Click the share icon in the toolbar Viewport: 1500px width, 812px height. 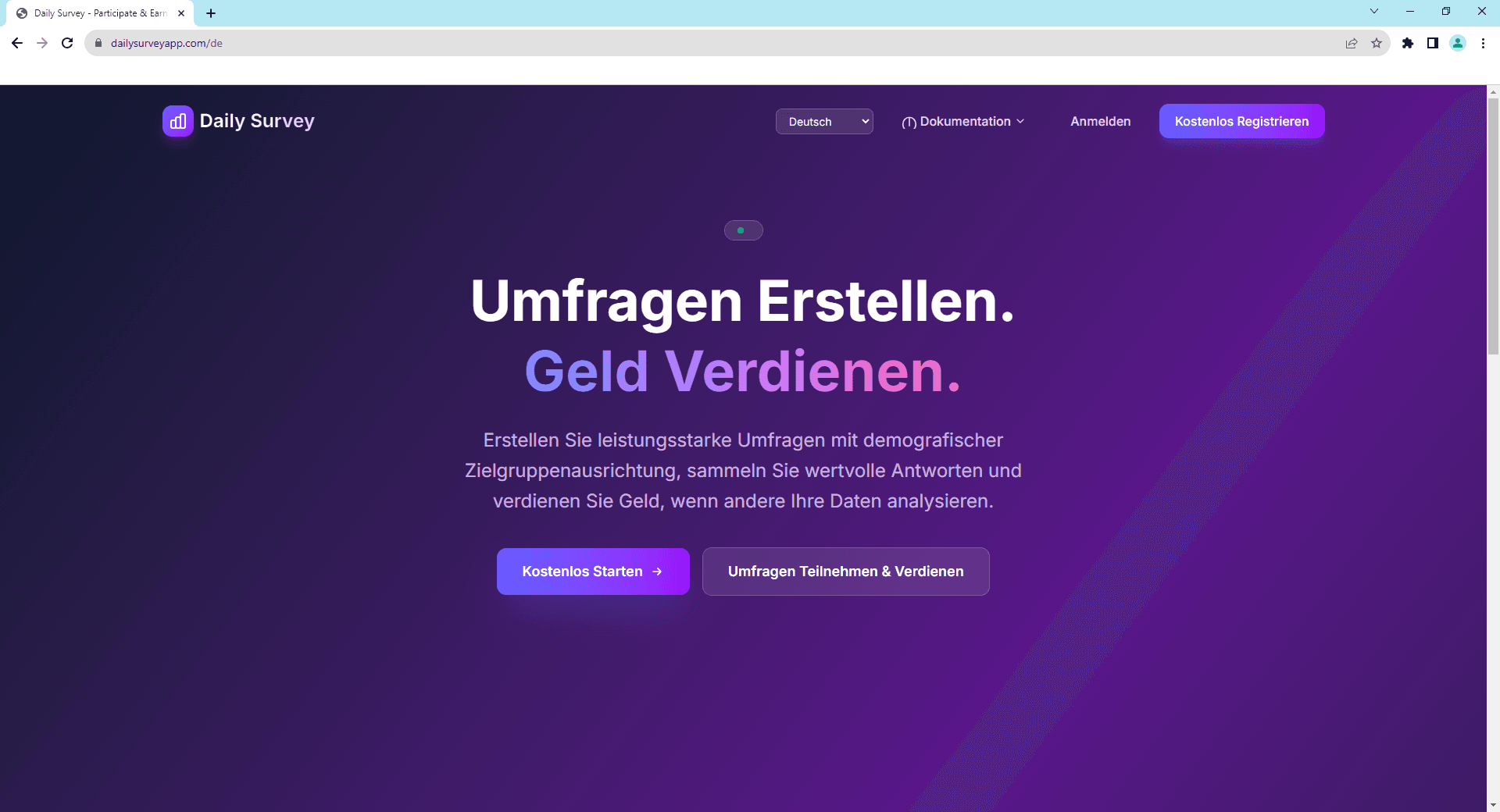tap(1352, 44)
